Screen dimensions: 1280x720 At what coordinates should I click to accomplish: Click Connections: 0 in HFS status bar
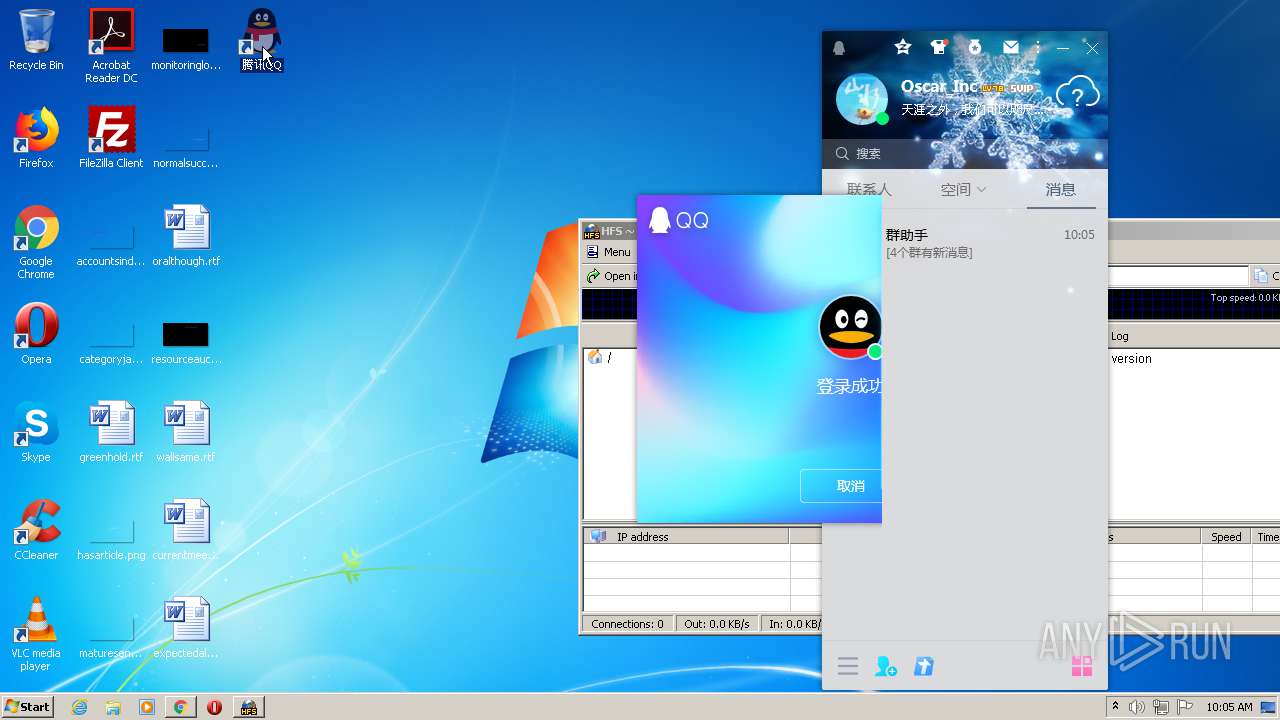point(627,624)
